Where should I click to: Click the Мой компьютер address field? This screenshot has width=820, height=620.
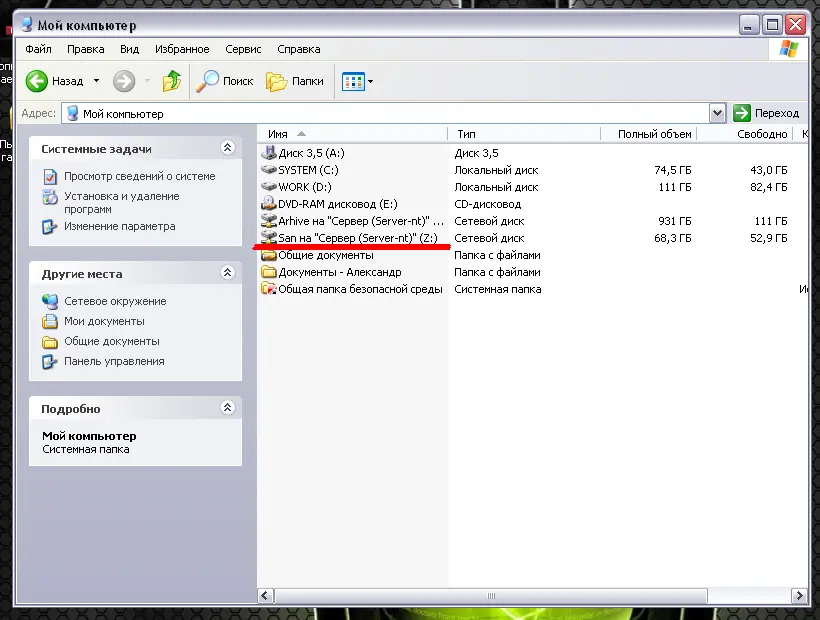pyautogui.click(x=385, y=113)
